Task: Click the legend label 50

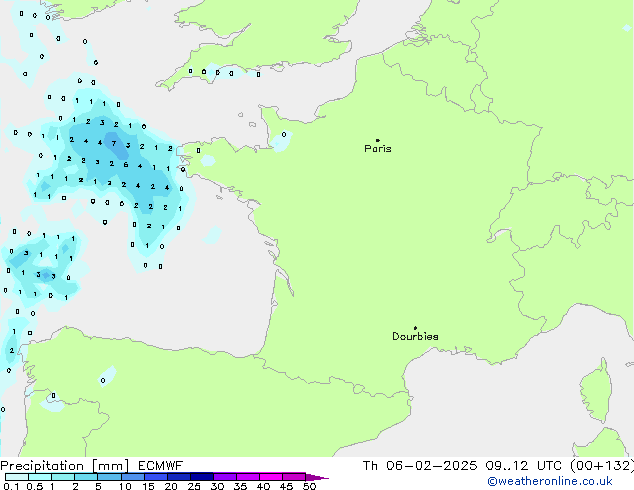Action: 309,486
